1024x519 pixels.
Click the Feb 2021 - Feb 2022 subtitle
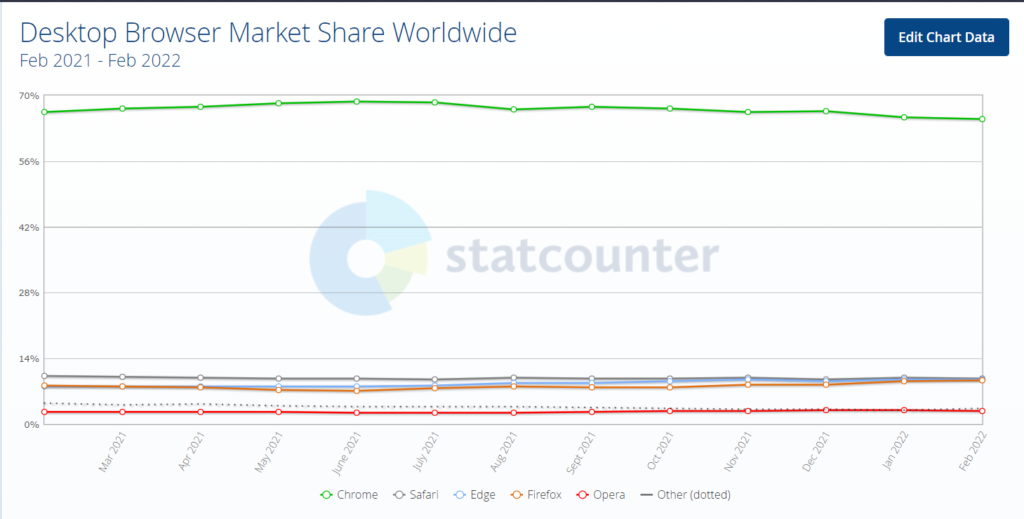100,60
